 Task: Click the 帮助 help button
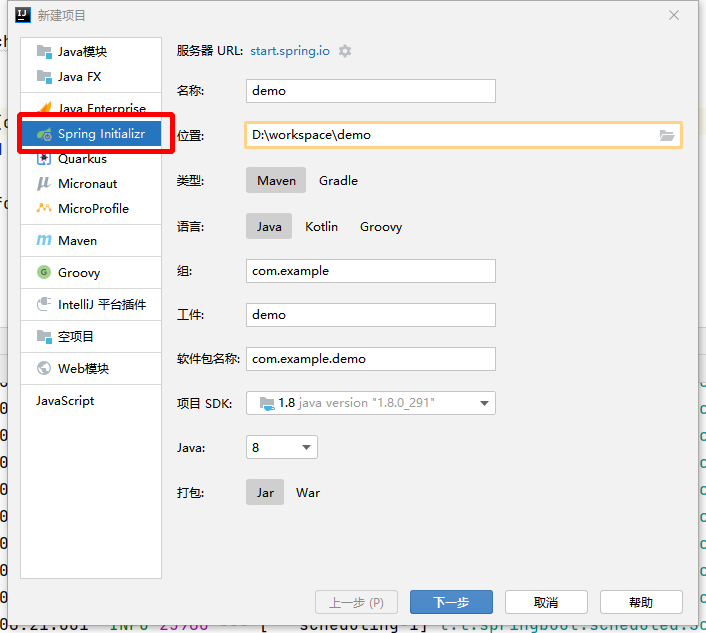(x=641, y=602)
